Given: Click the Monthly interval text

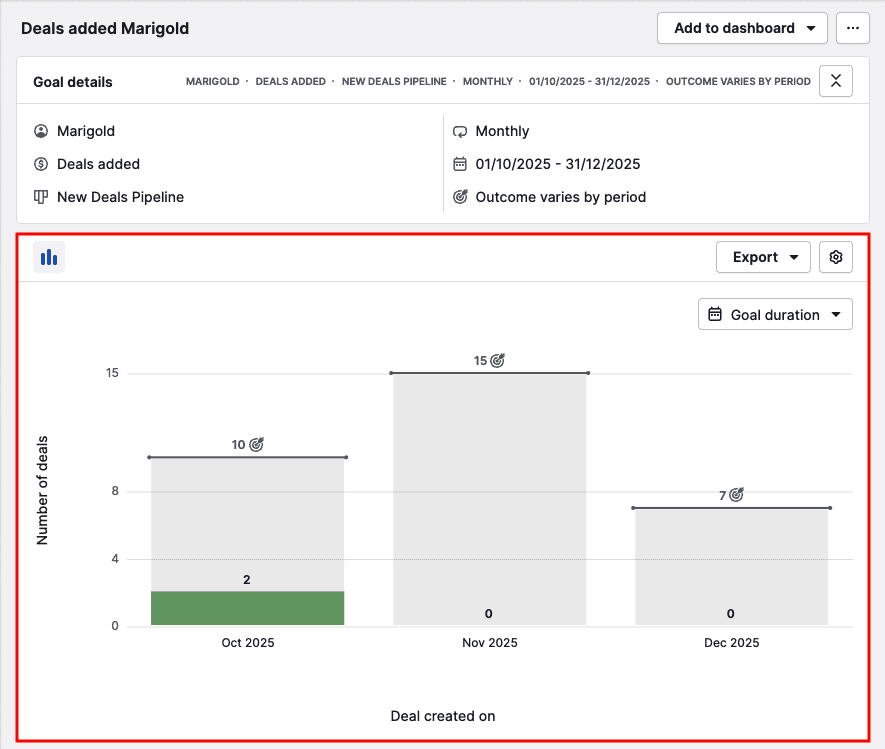Looking at the screenshot, I should pyautogui.click(x=502, y=131).
